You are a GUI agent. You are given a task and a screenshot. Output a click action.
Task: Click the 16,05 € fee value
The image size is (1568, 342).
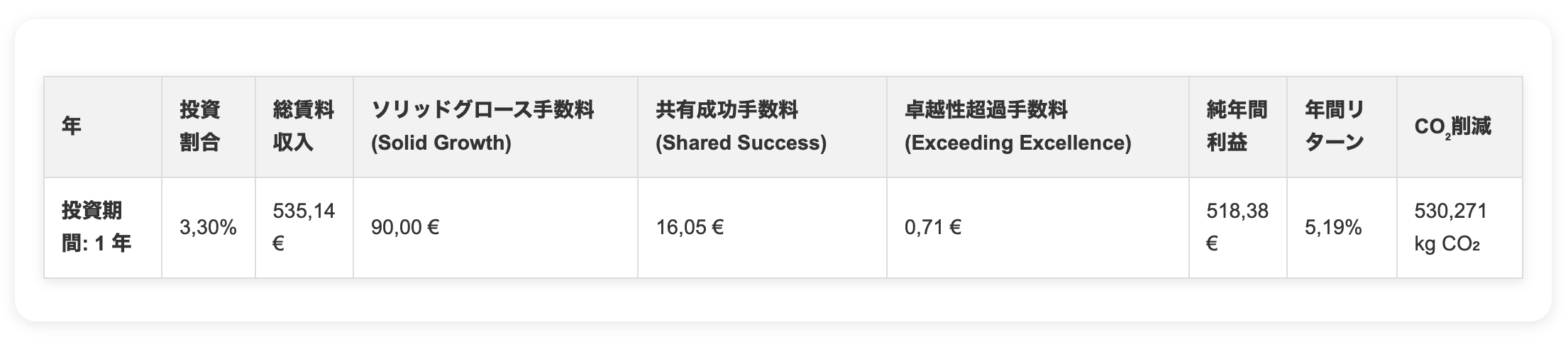tap(690, 228)
